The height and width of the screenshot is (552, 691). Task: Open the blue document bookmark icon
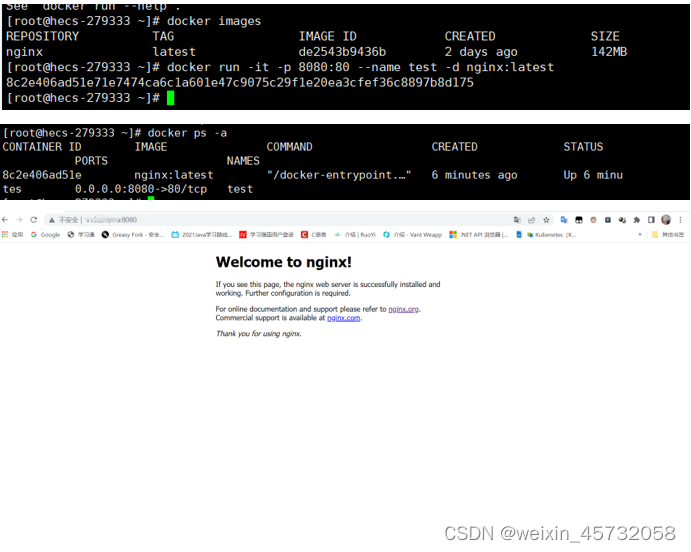[x=519, y=235]
